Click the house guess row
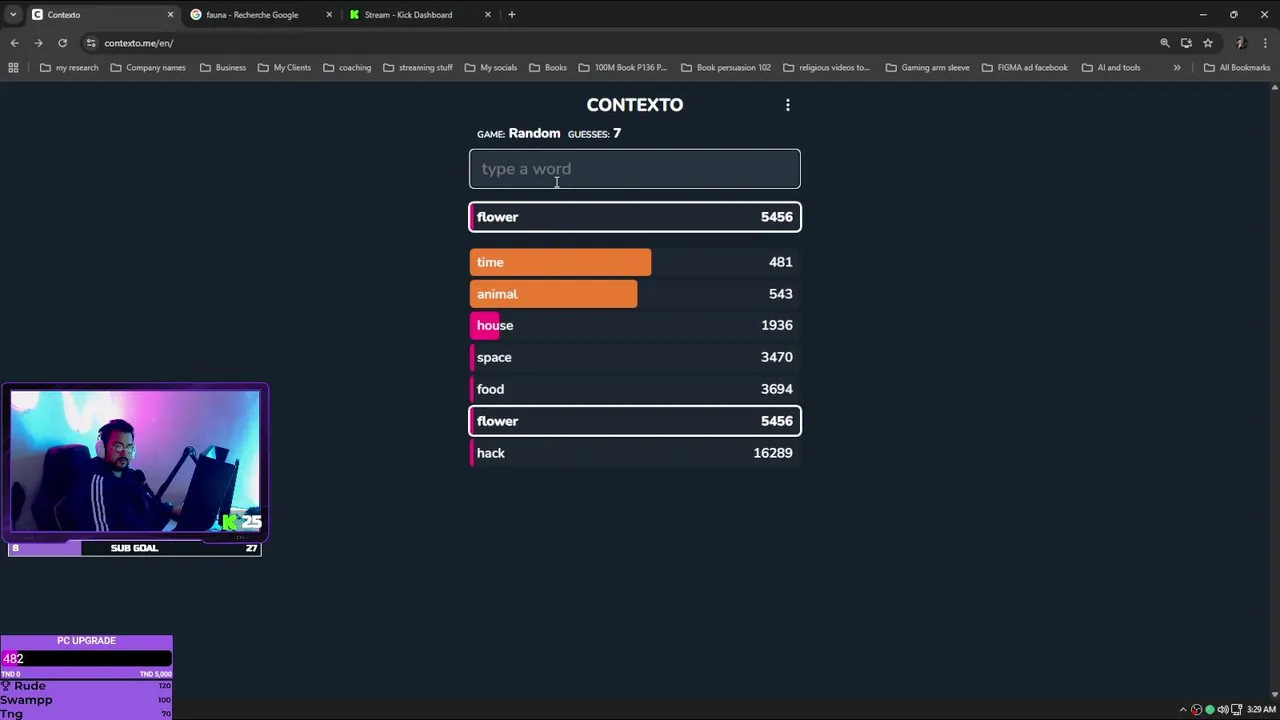The width and height of the screenshot is (1280, 720). tap(635, 325)
